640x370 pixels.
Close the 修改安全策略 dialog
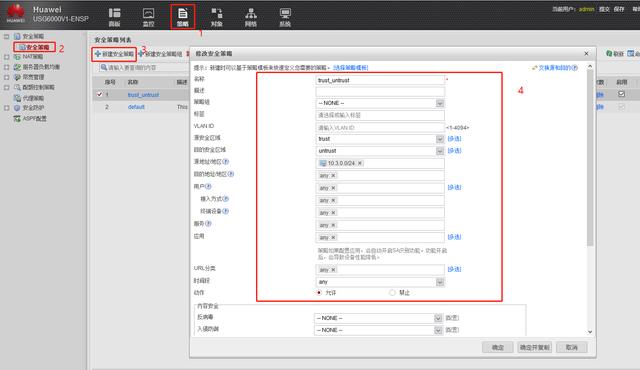click(586, 53)
